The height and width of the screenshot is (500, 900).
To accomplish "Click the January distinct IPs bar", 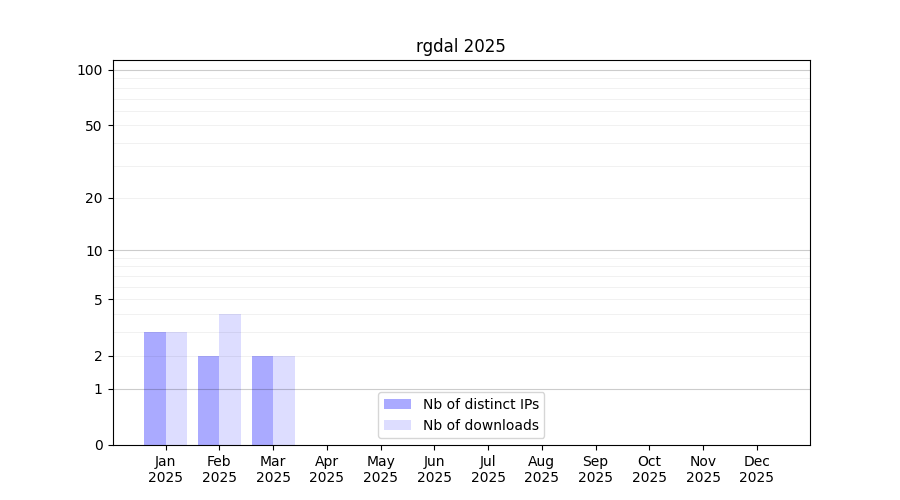I will [155, 388].
